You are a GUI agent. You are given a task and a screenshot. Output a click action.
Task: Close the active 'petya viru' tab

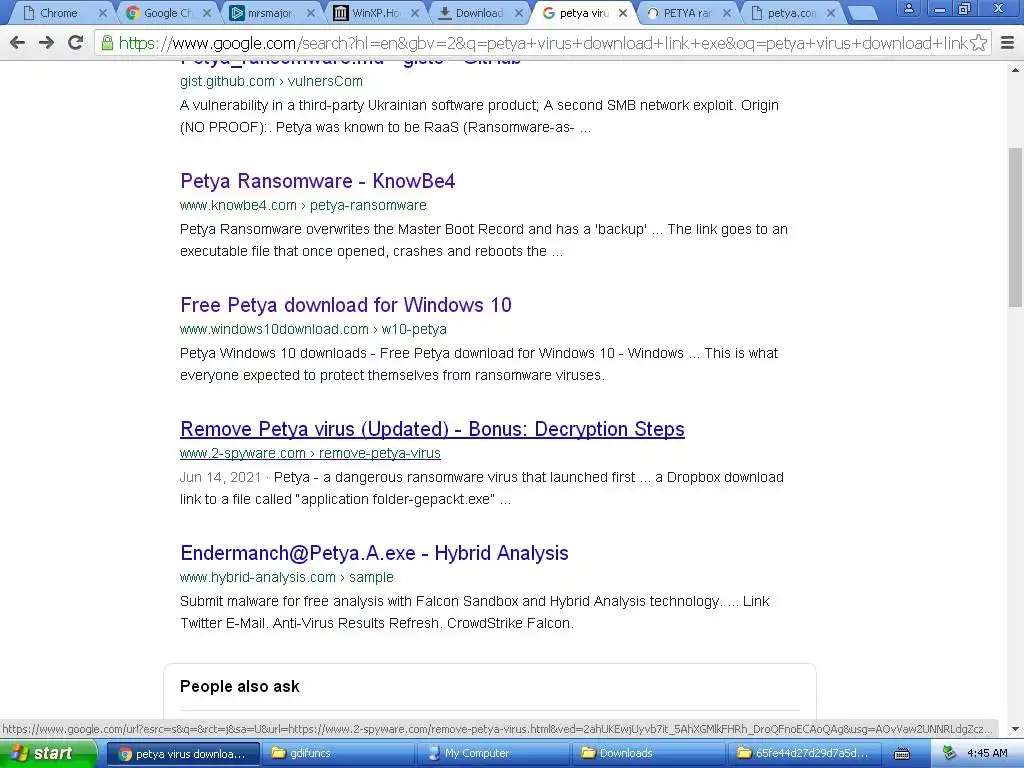coord(623,13)
